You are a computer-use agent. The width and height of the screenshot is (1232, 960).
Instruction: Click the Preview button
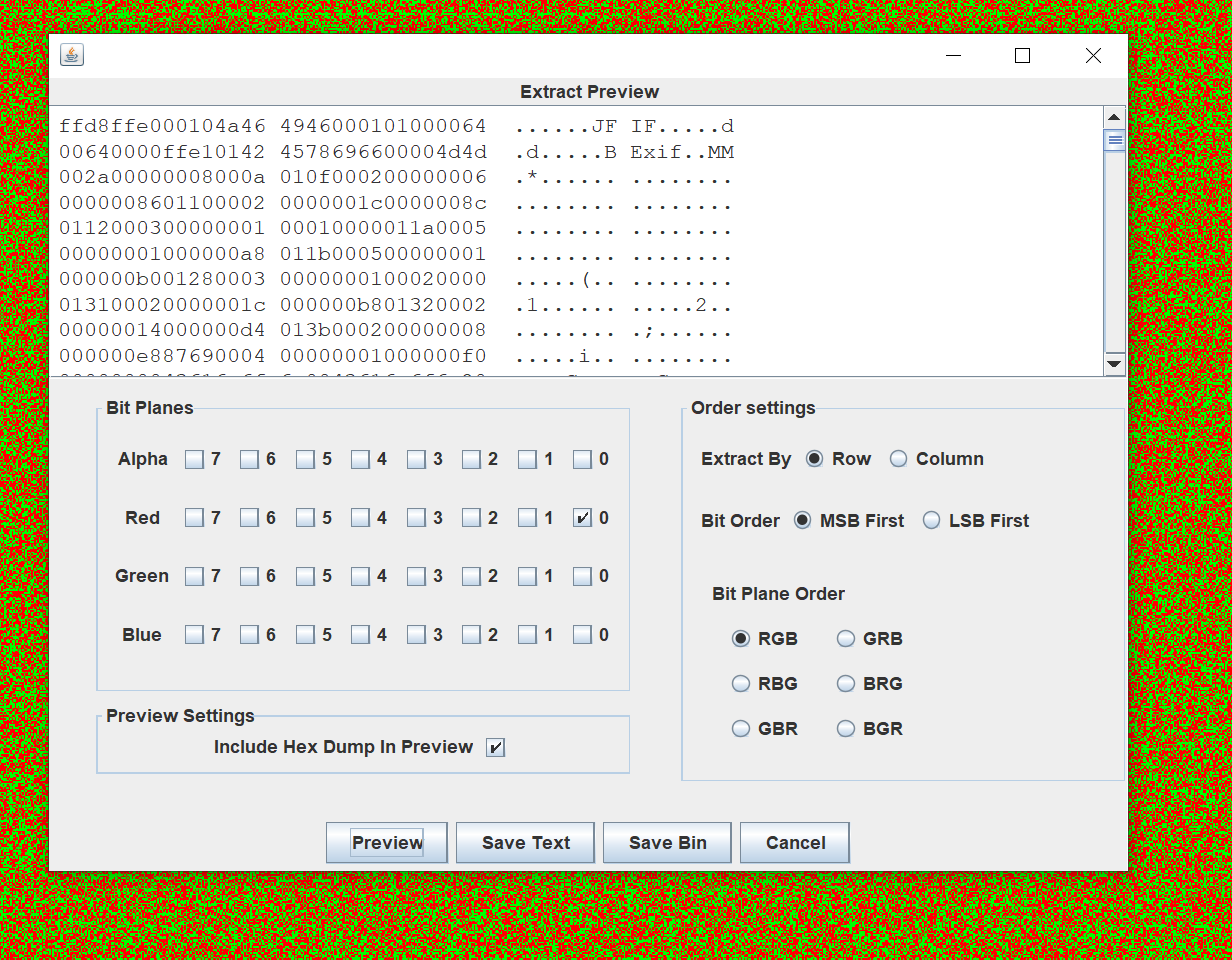click(x=387, y=843)
